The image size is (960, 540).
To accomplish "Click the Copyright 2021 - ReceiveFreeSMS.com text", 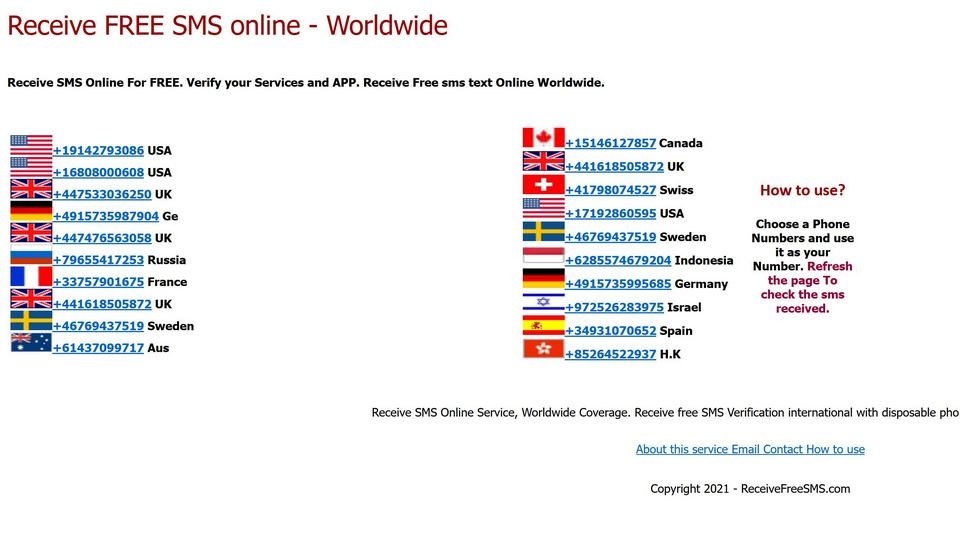I will 750,489.
